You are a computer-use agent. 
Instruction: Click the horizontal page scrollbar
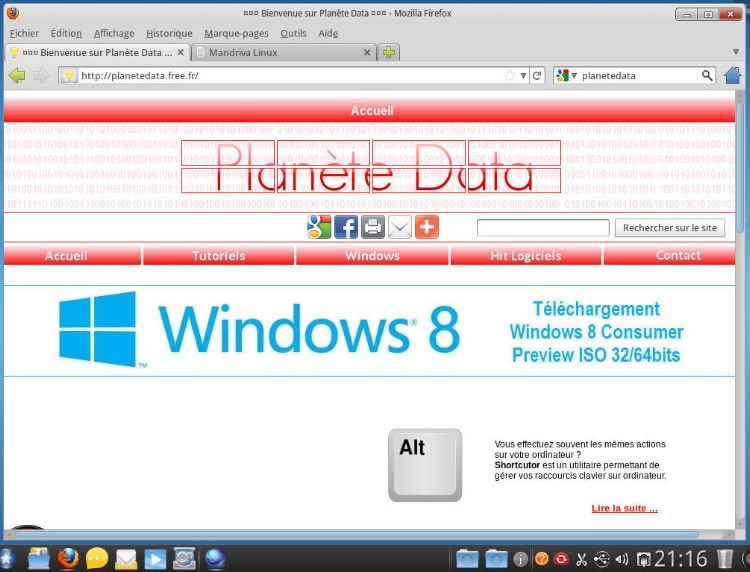[356, 534]
